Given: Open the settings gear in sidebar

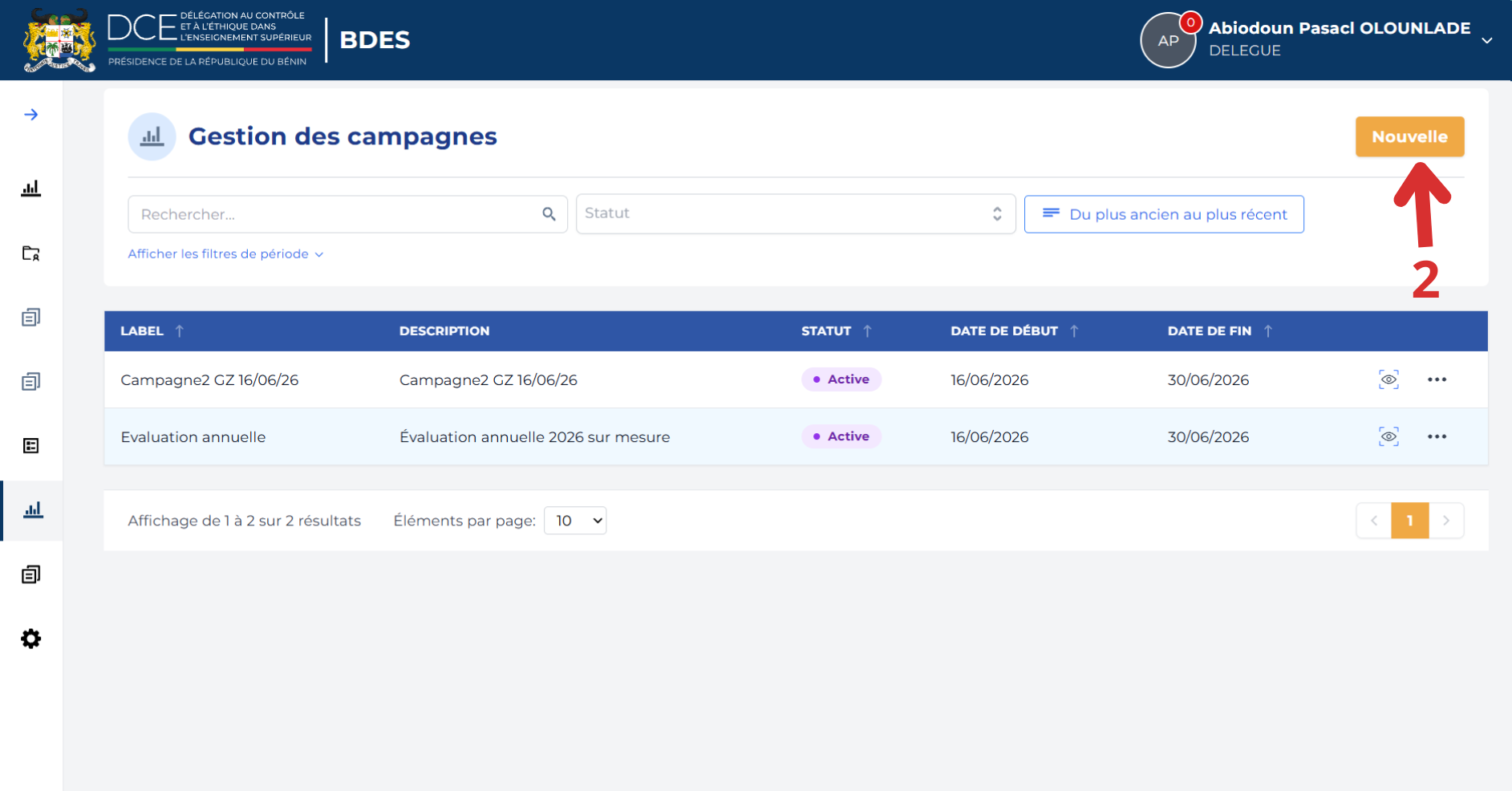Looking at the screenshot, I should coord(31,639).
